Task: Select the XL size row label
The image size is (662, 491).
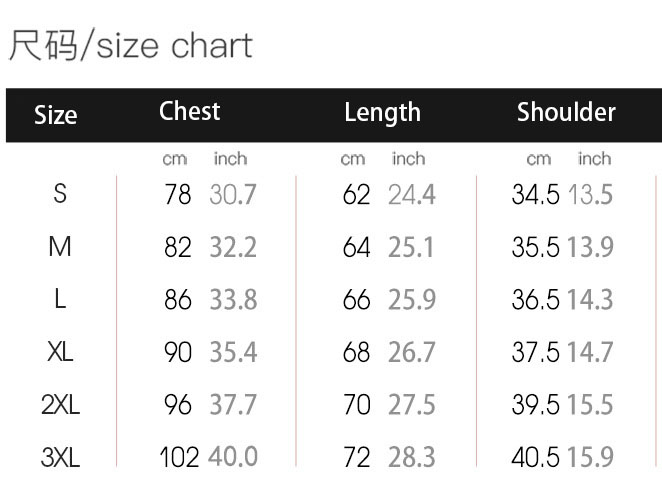Action: tap(60, 351)
